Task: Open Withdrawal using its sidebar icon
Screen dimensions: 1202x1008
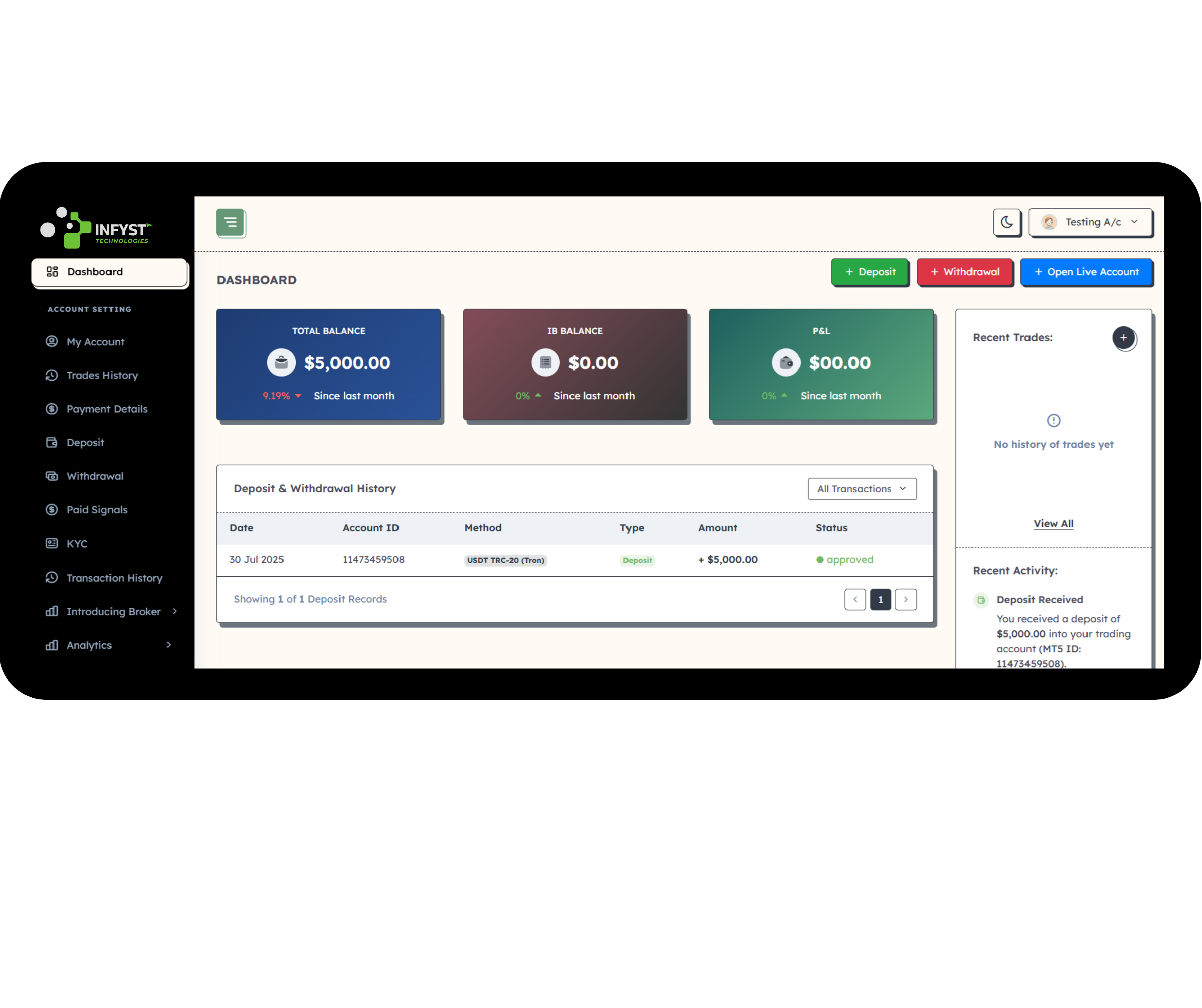Action: [52, 476]
